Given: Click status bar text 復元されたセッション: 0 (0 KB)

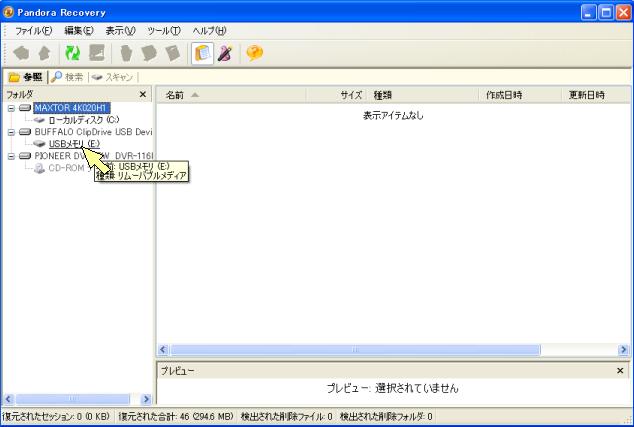Looking at the screenshot, I should click(x=56, y=416).
